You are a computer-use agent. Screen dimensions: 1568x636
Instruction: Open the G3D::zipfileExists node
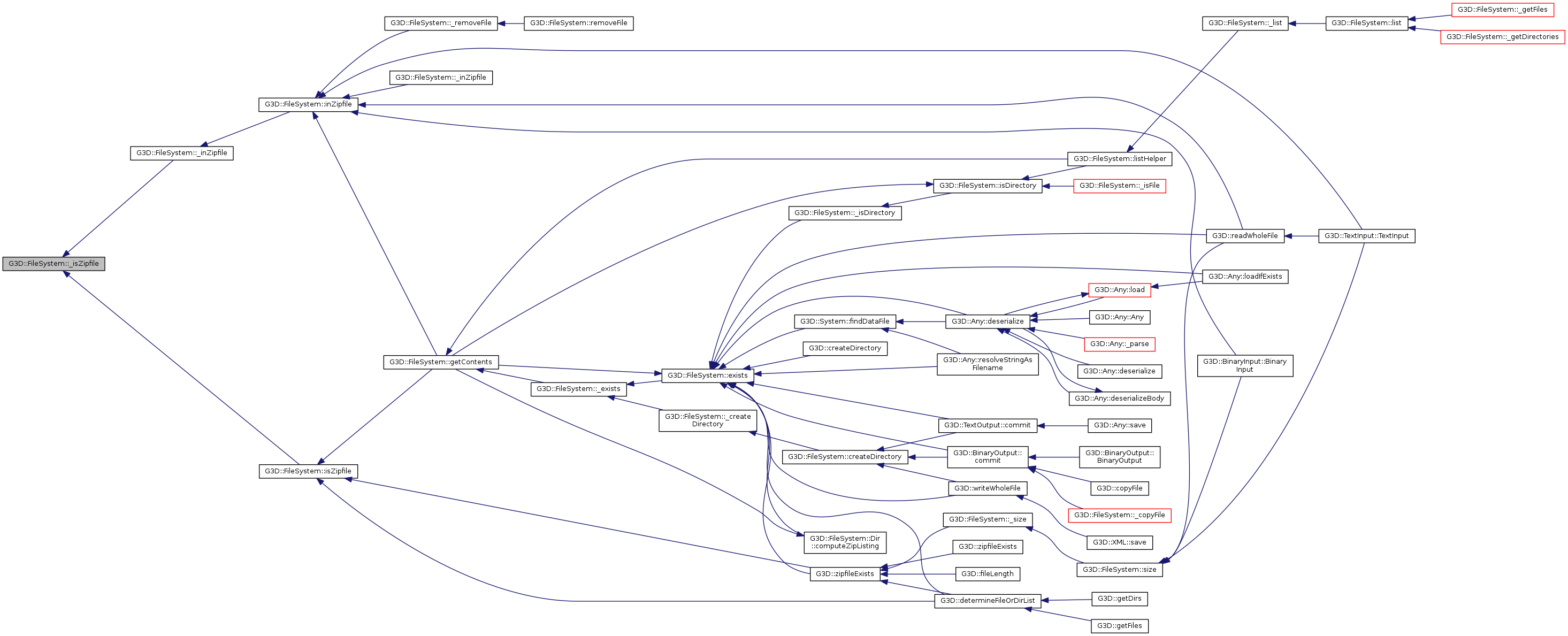[844, 574]
